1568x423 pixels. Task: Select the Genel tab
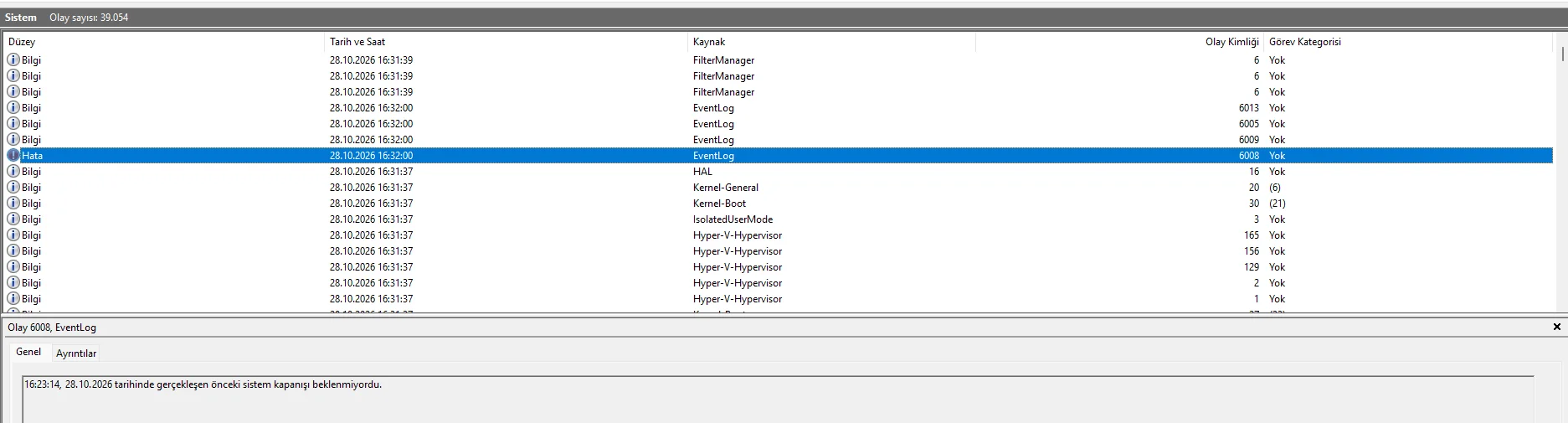pyautogui.click(x=28, y=352)
